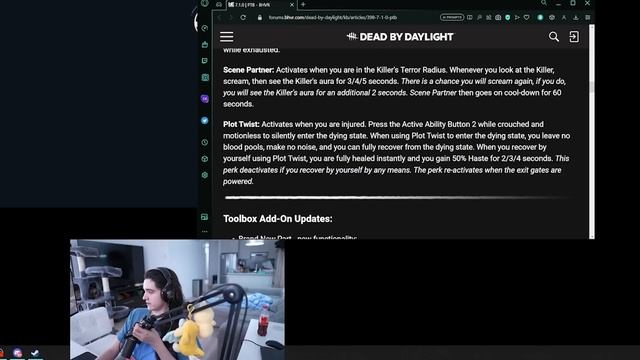Open Settings gear icon in sidebar
Screen dimensions: 640x360
pyautogui.click(x=205, y=175)
